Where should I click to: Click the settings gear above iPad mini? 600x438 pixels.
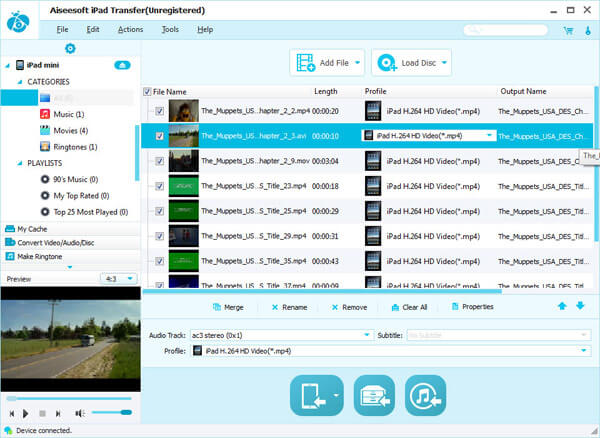tap(70, 49)
